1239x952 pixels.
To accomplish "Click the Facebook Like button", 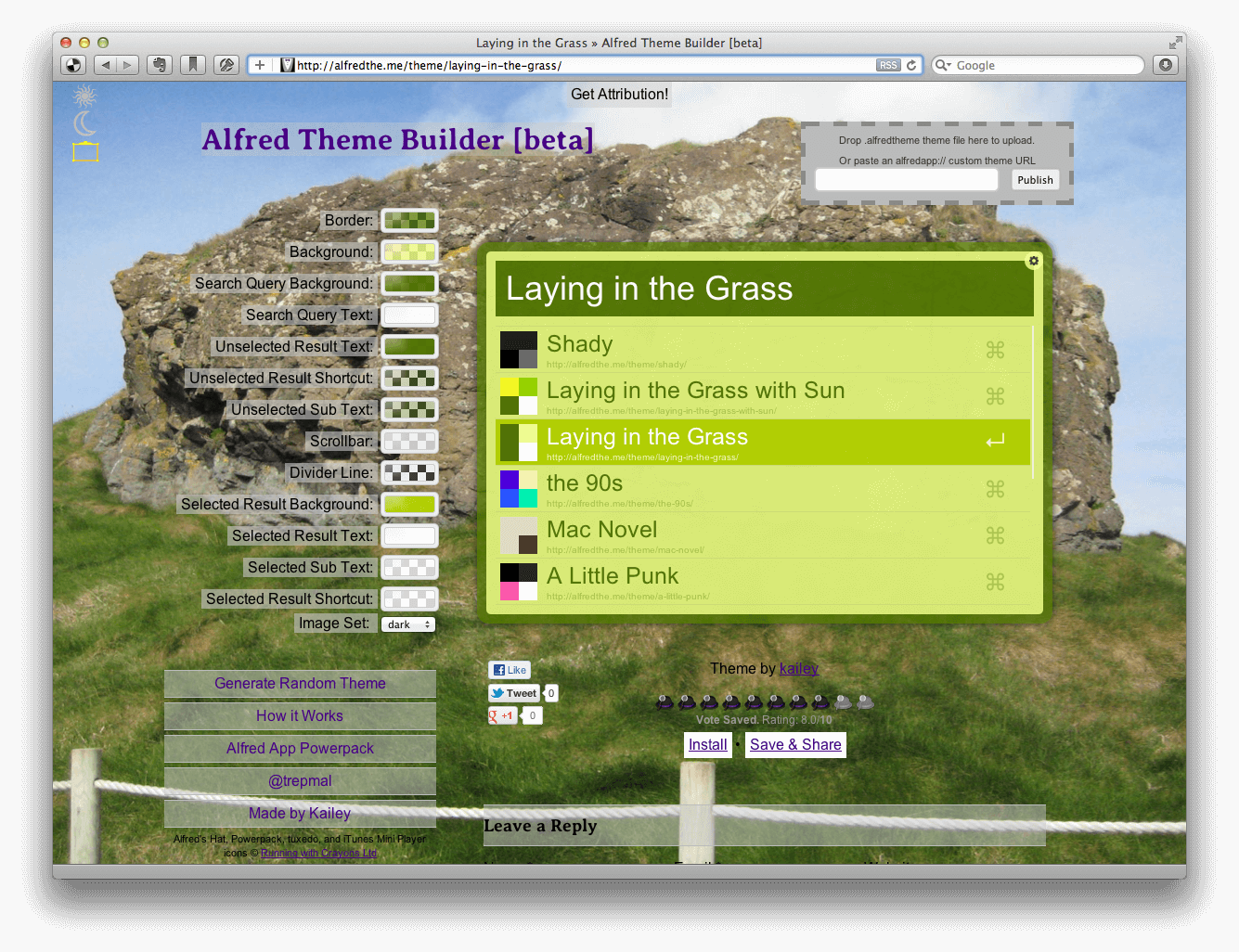I will (x=510, y=670).
